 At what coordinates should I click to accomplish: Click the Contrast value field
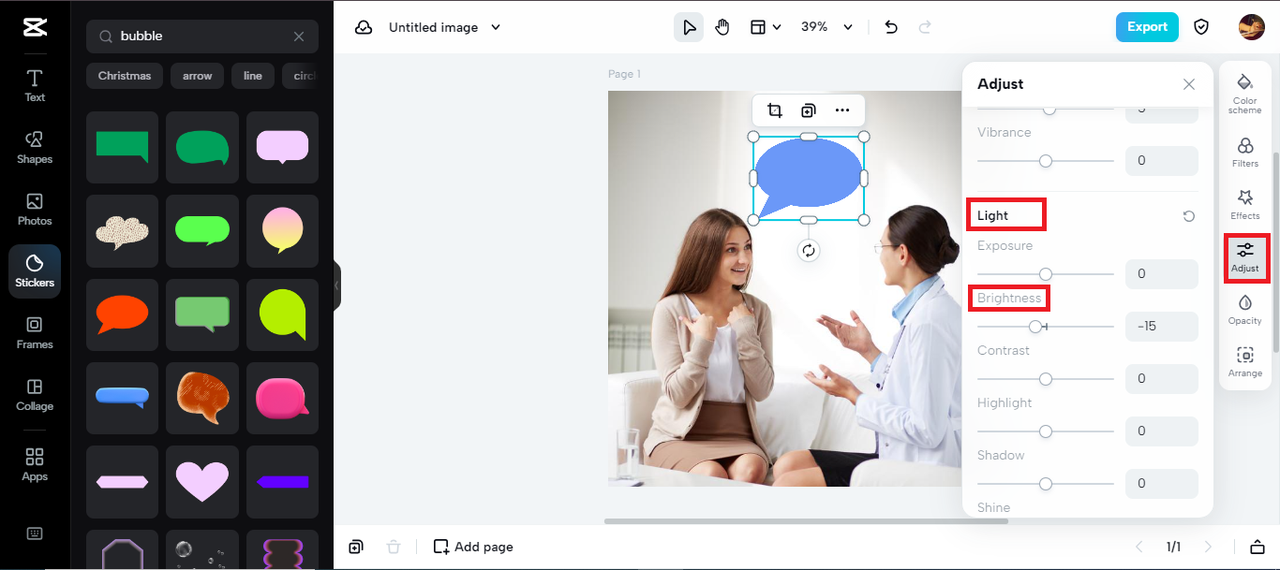pyautogui.click(x=1161, y=379)
